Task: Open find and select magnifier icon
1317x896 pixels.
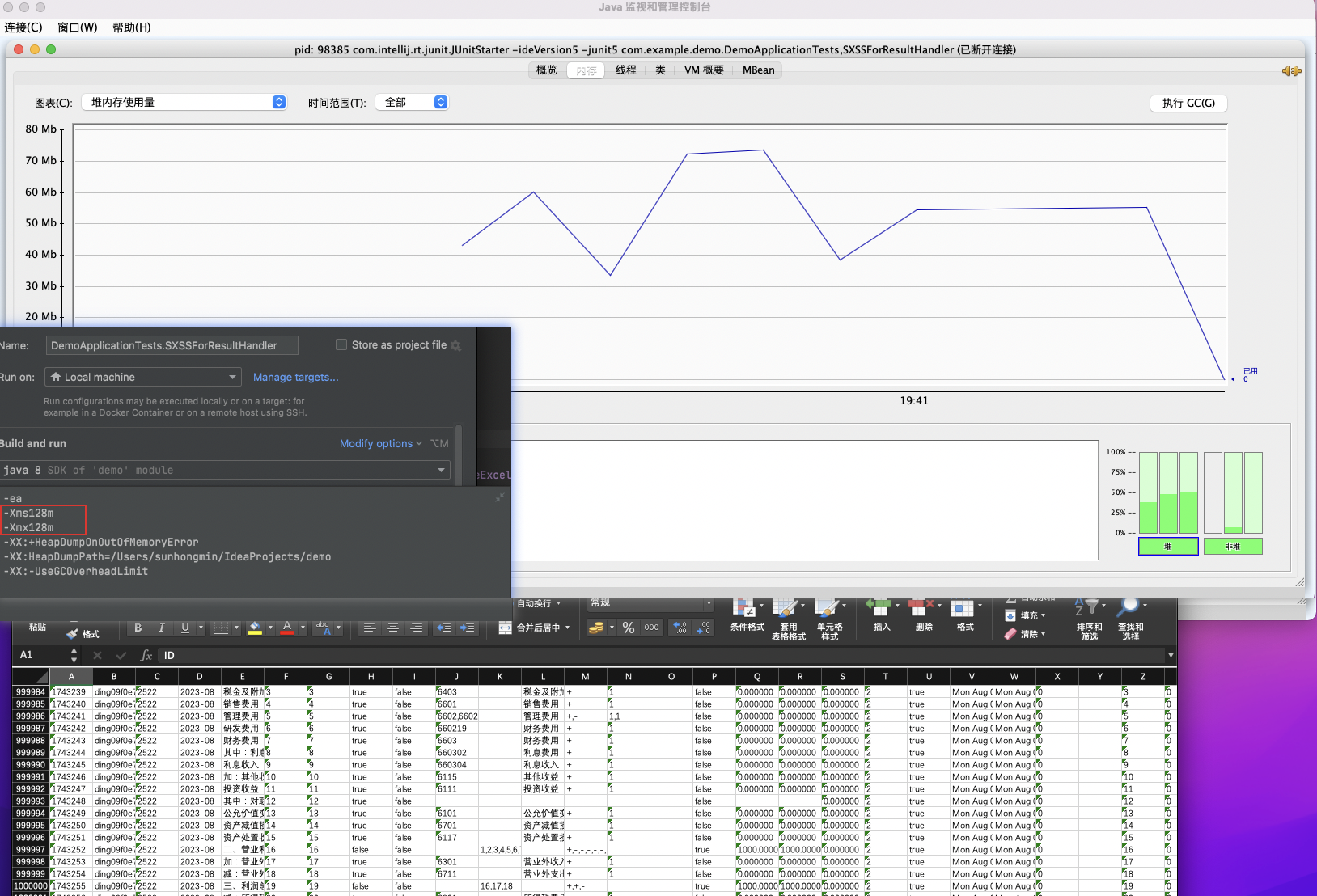Action: (x=1129, y=607)
